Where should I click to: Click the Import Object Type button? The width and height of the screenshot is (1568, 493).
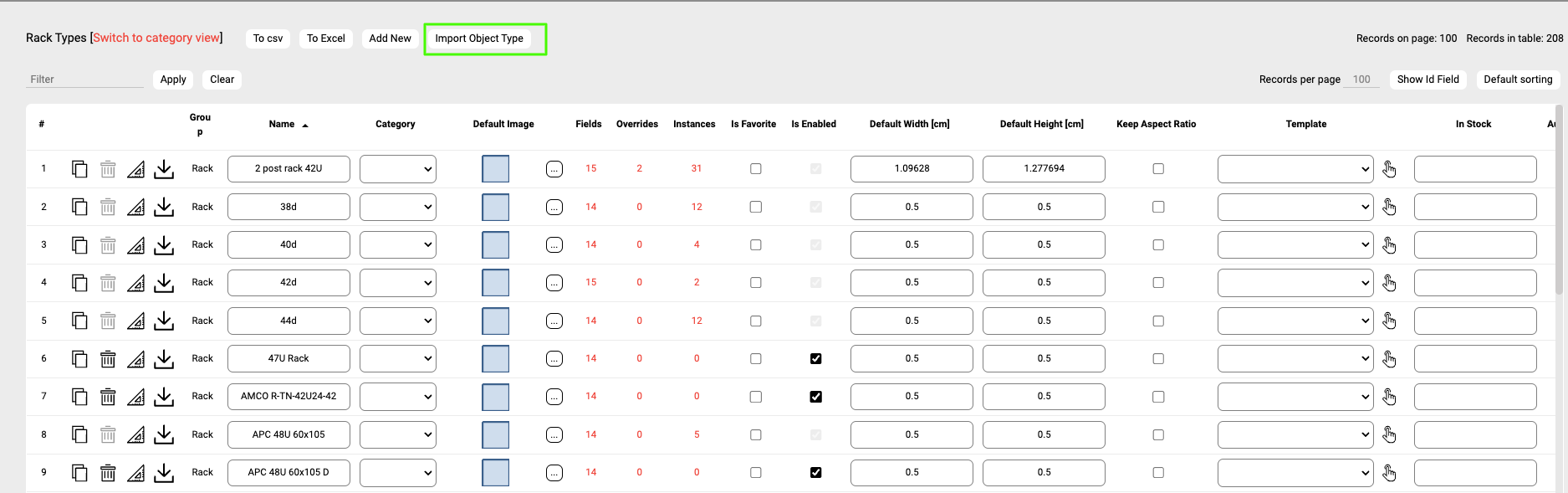coord(479,39)
